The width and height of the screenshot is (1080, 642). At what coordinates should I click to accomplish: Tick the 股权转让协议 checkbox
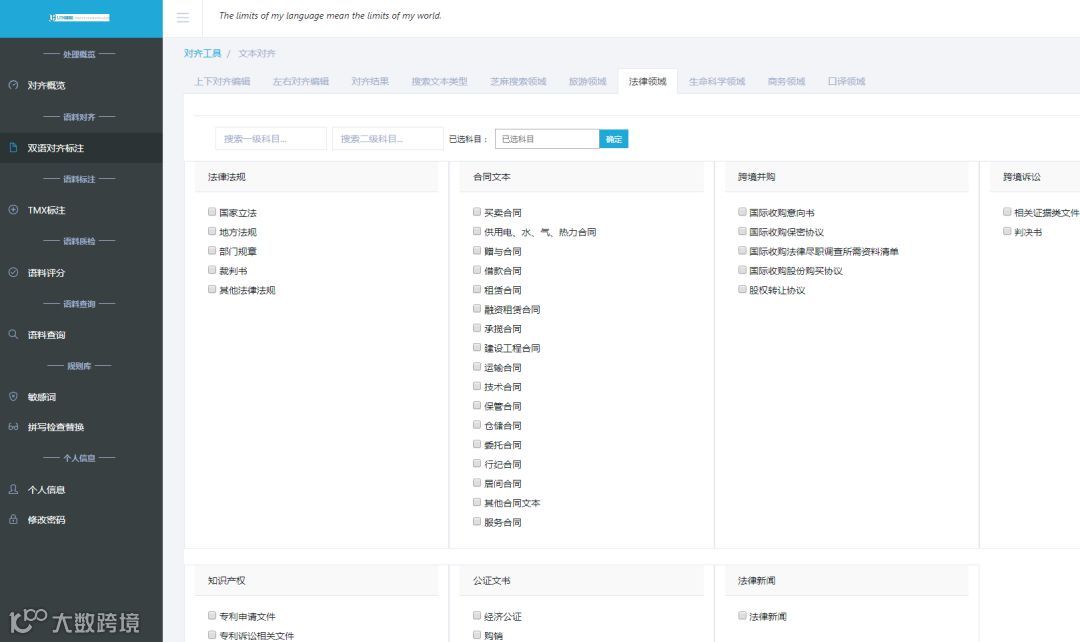click(x=742, y=289)
